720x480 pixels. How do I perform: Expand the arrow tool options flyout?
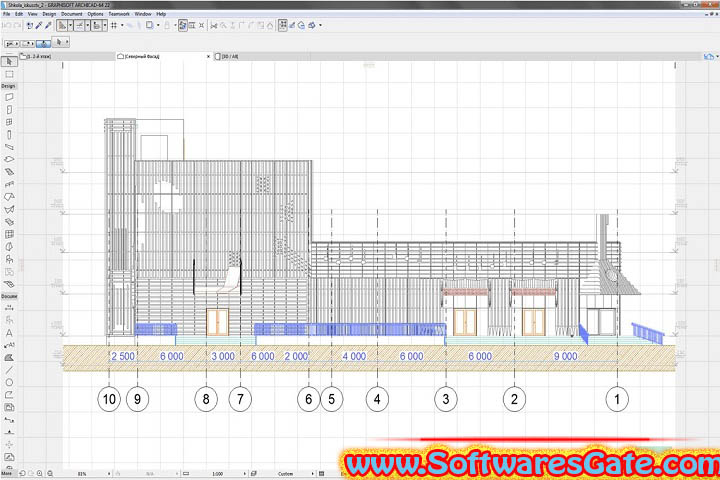point(67,42)
